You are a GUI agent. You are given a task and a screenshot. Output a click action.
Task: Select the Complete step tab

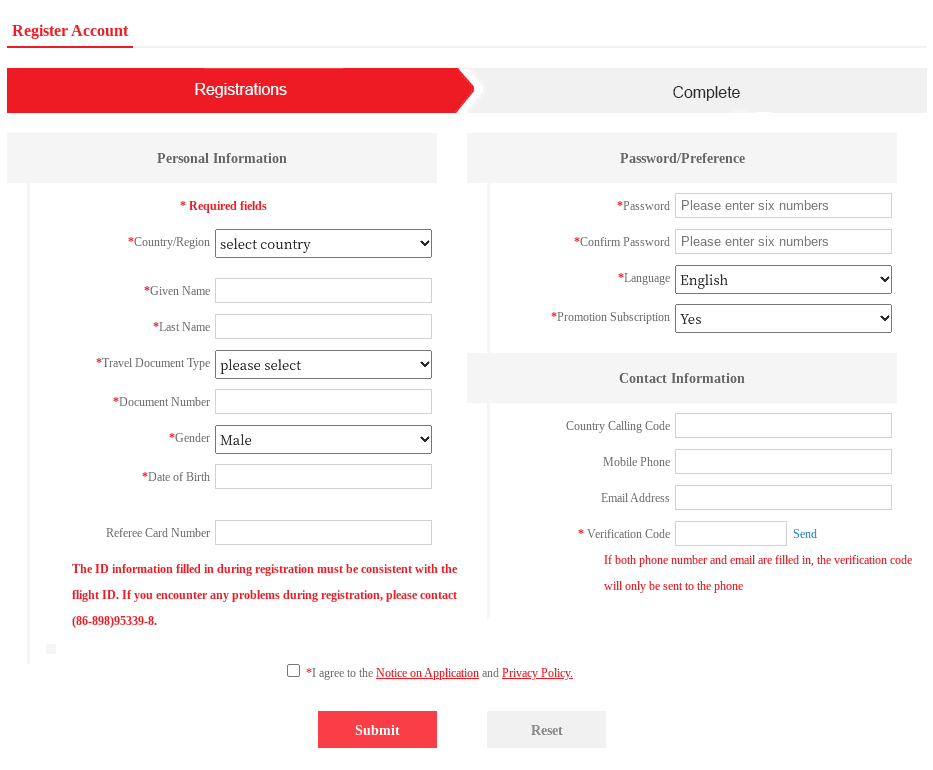706,92
